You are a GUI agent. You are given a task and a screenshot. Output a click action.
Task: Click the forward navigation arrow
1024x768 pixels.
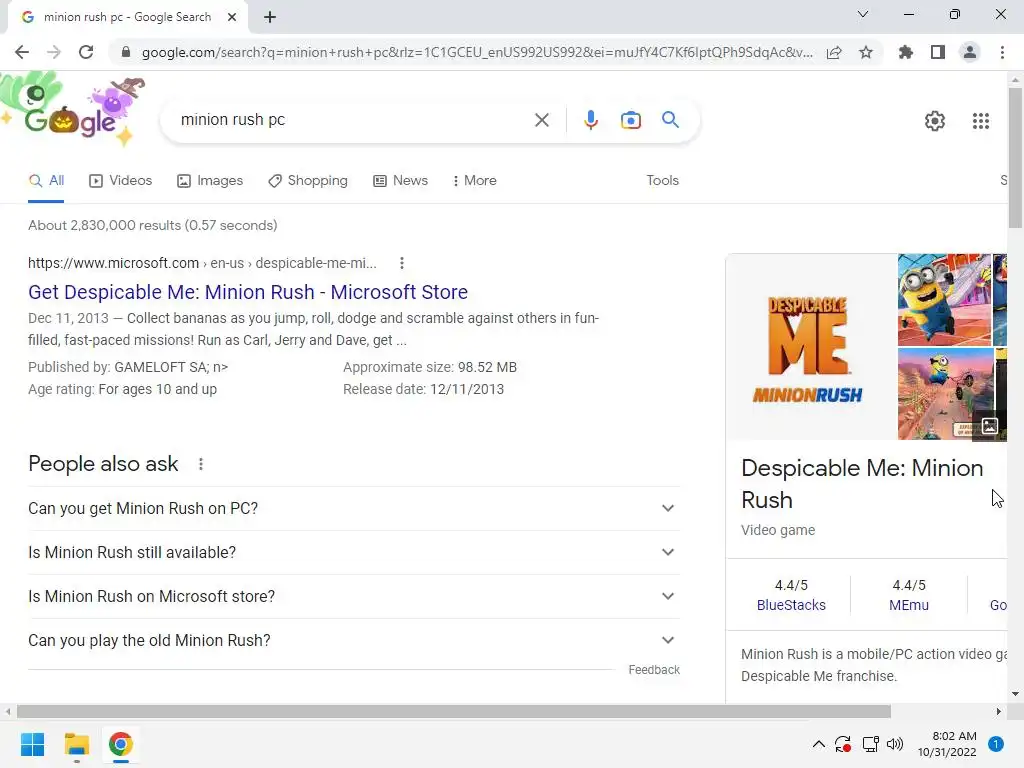click(x=54, y=52)
